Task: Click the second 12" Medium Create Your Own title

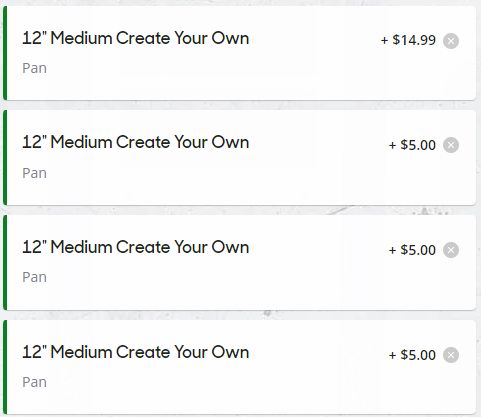Action: pyautogui.click(x=136, y=142)
